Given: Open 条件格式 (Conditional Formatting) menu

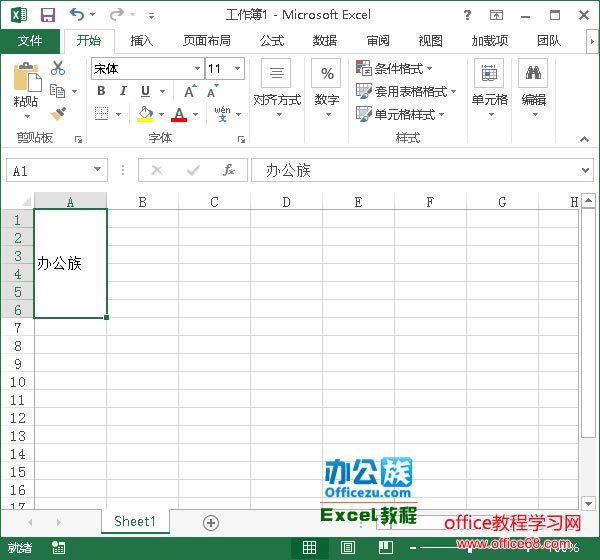Looking at the screenshot, I should click(394, 69).
